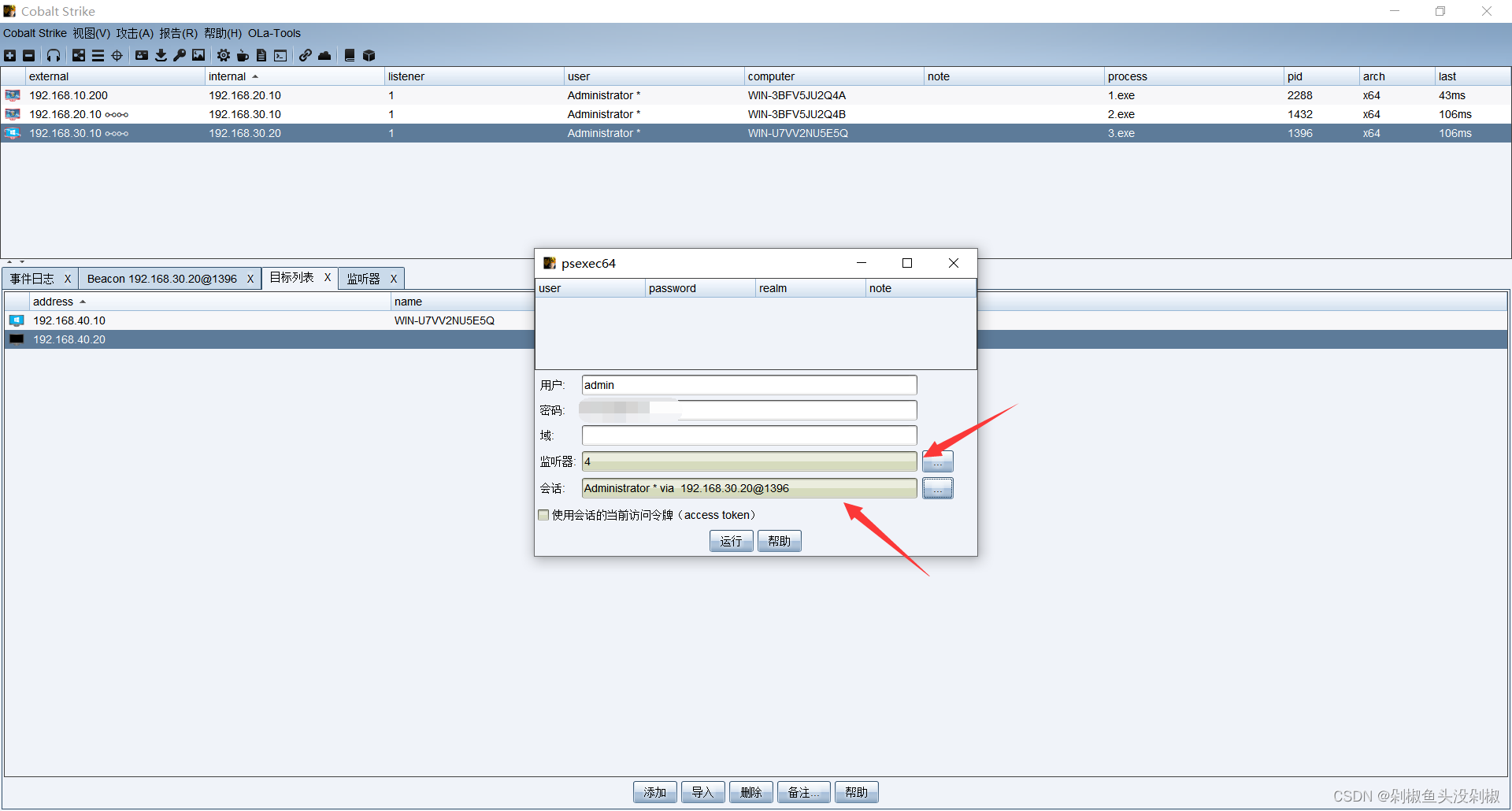Click the password column header in psexec64
Image resolution: width=1512 pixels, height=811 pixels.
700,288
